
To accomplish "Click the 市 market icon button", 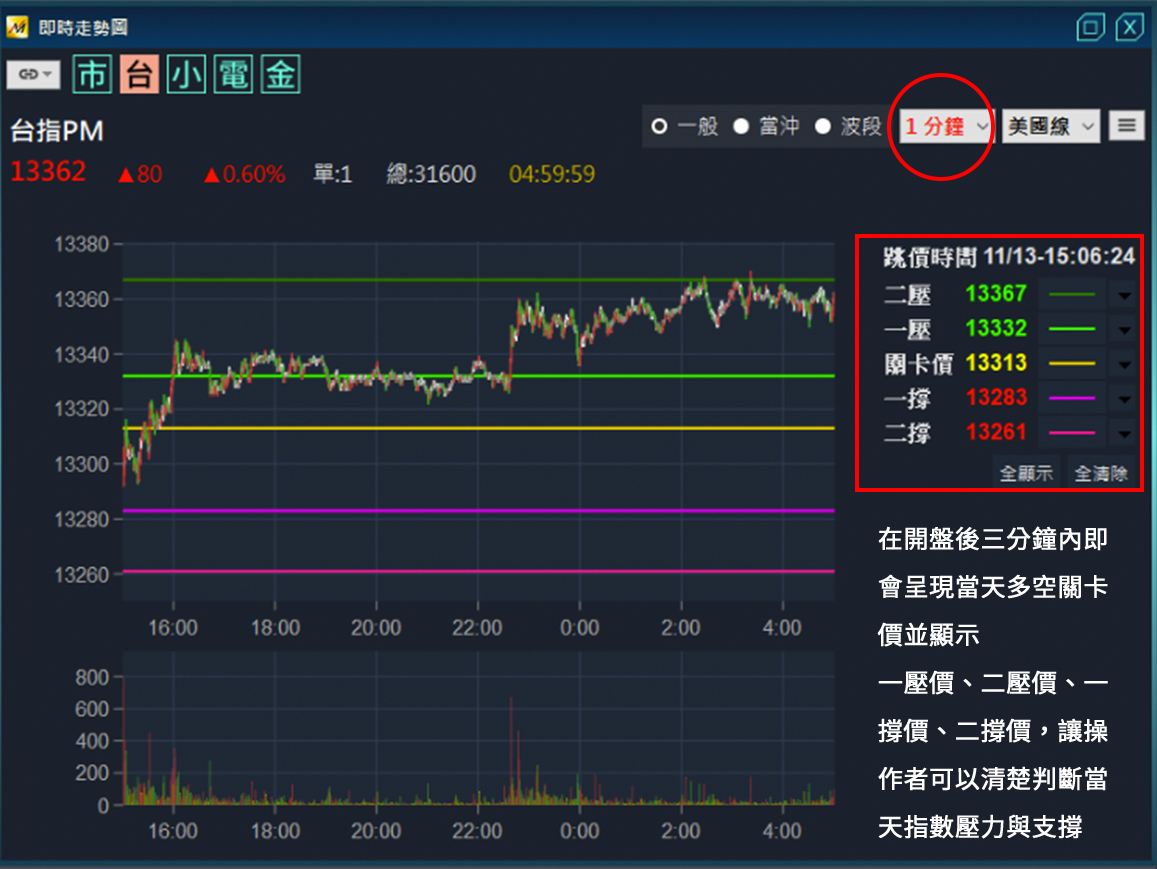I will (92, 75).
